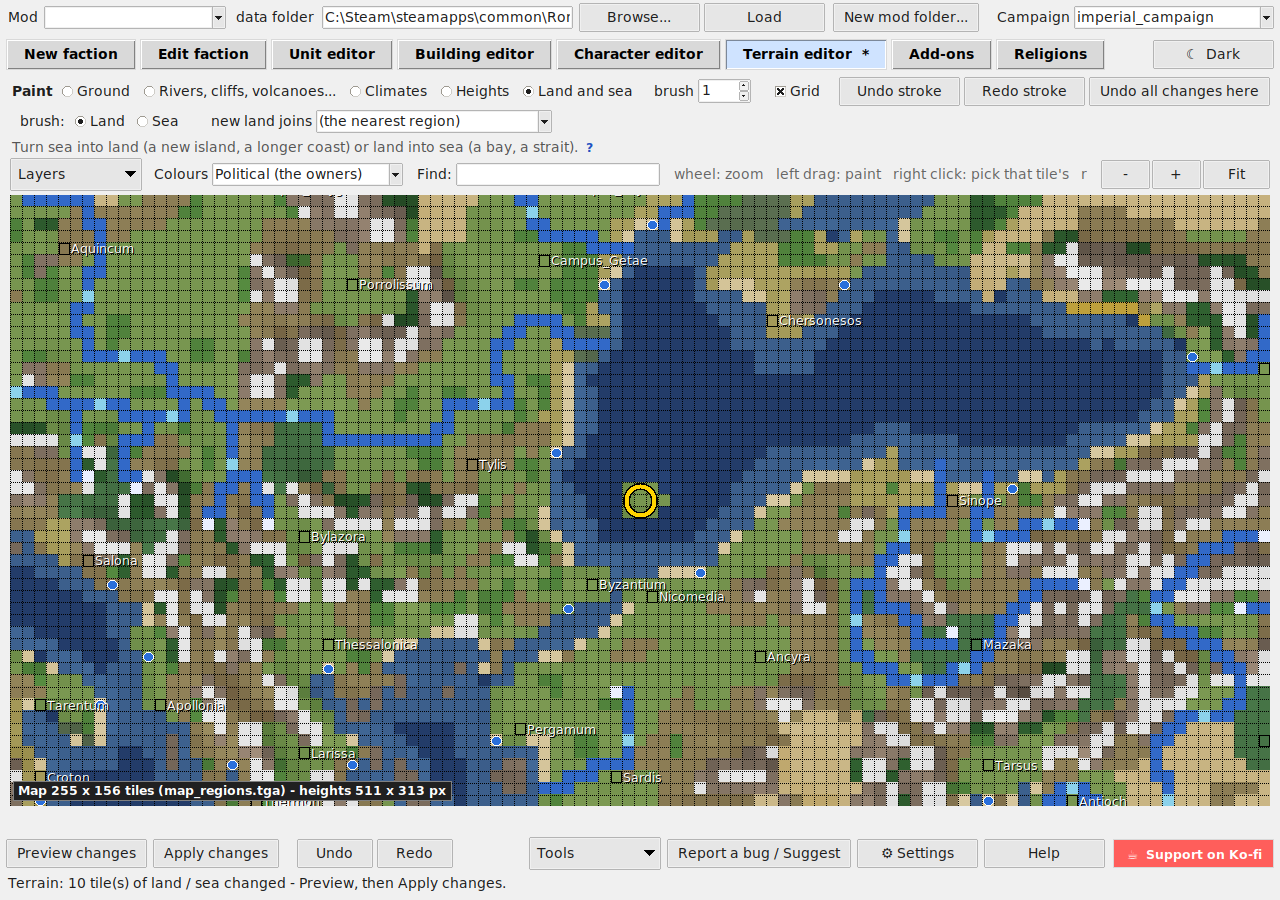
Task: Increase brush size with stepper
Action: tap(744, 86)
